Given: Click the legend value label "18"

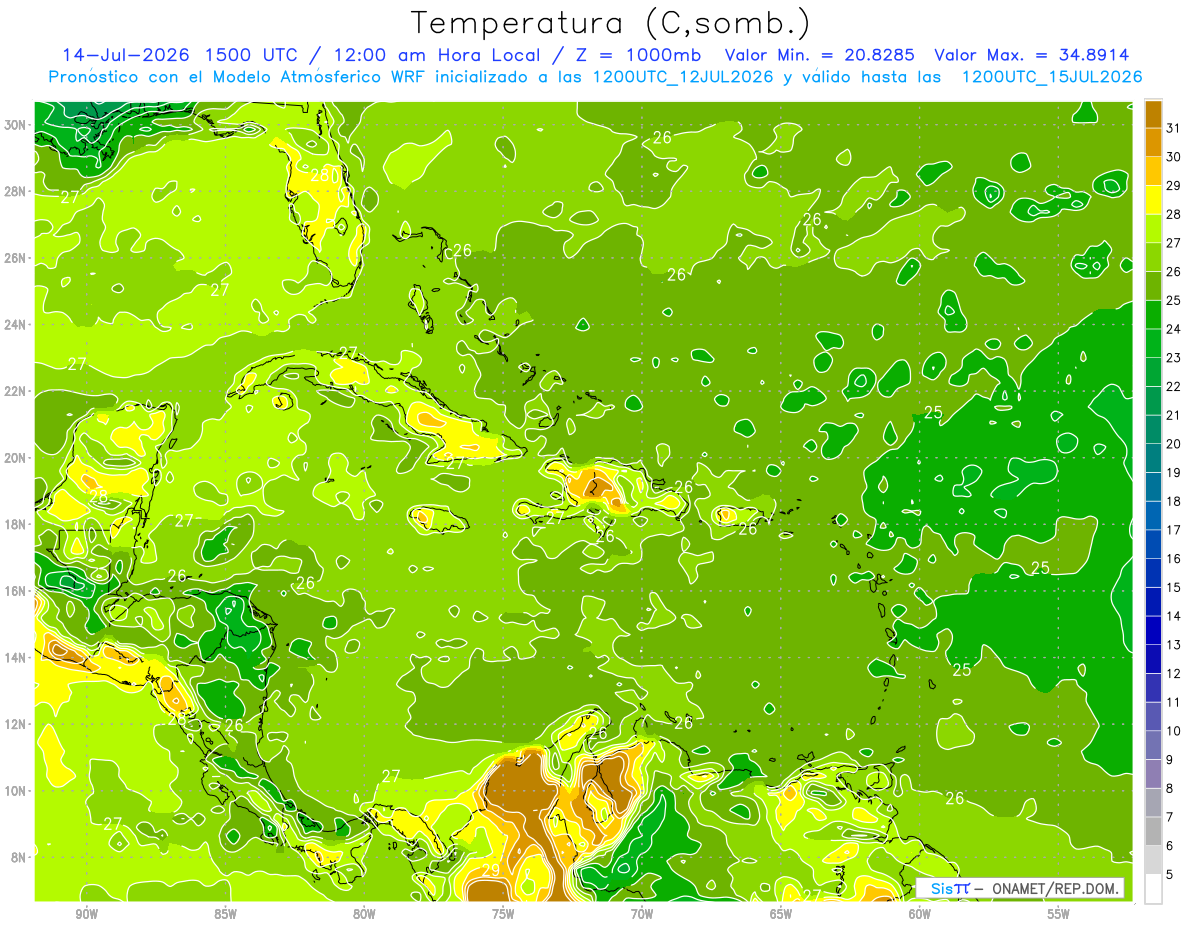Looking at the screenshot, I should coord(1174,501).
